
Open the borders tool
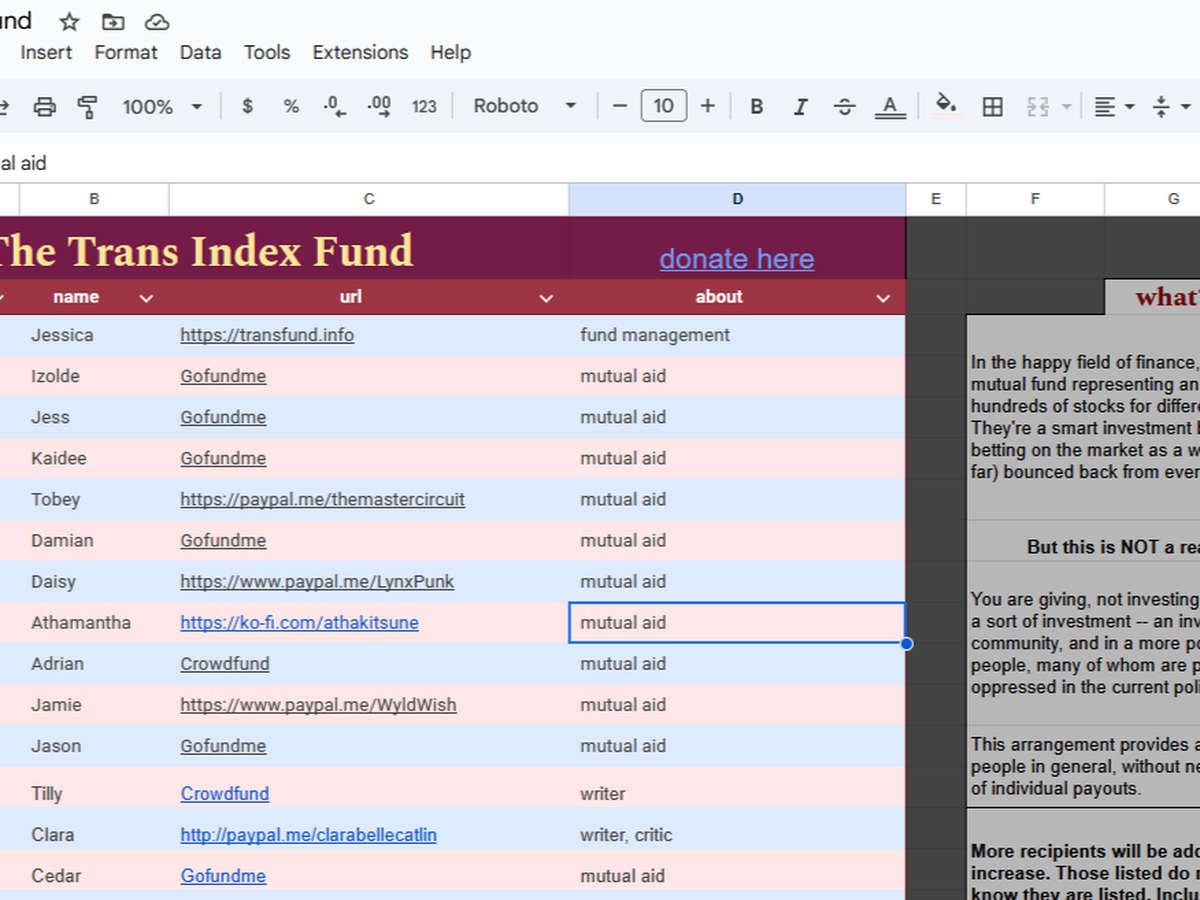tap(992, 106)
